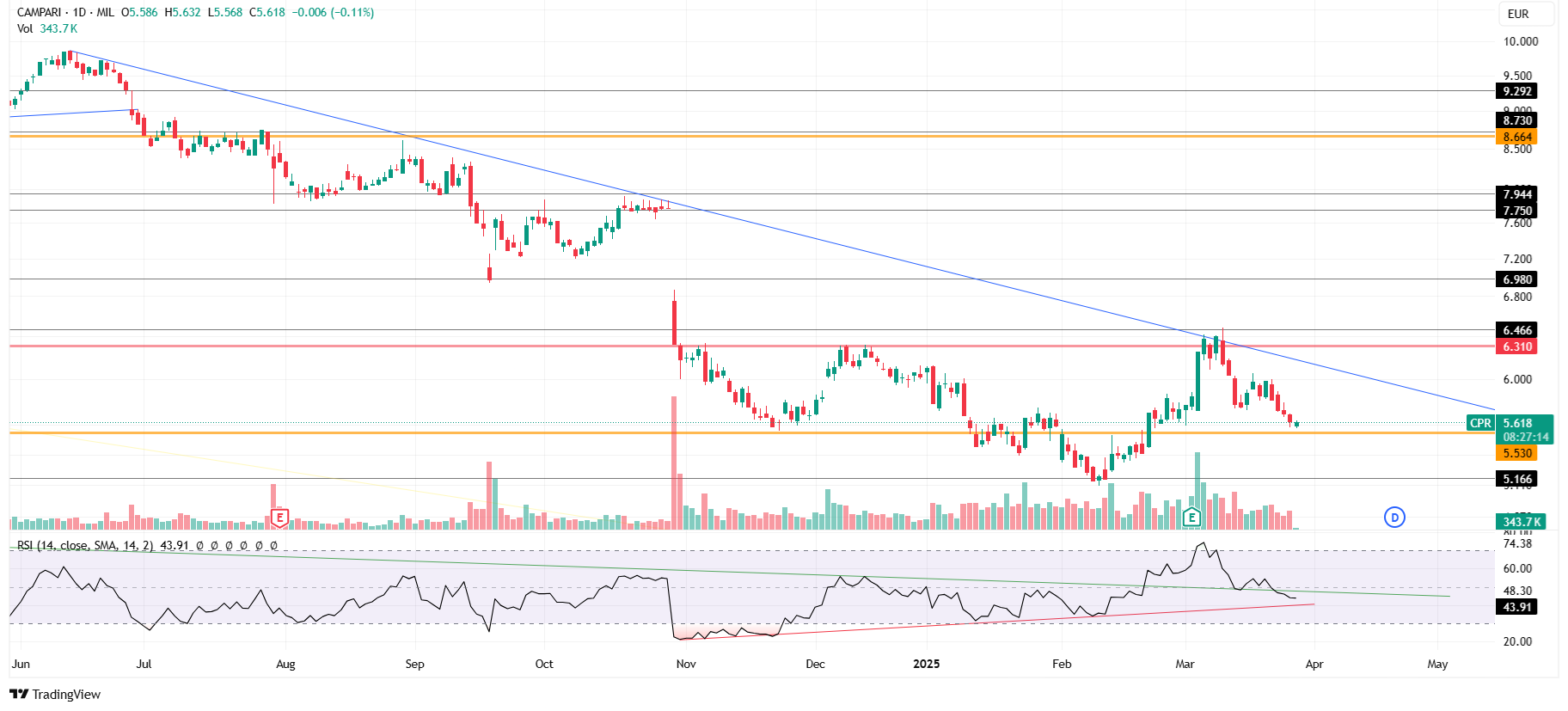Click the 10.000 price scale label
Screen dimensions: 1568x711
[x=1520, y=41]
